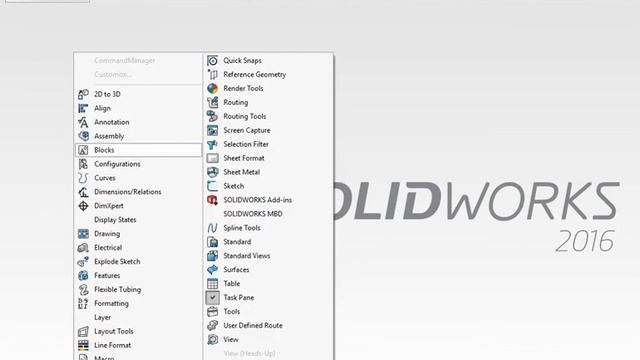Click the Layout Tools icon
This screenshot has width=640, height=360.
tap(83, 331)
